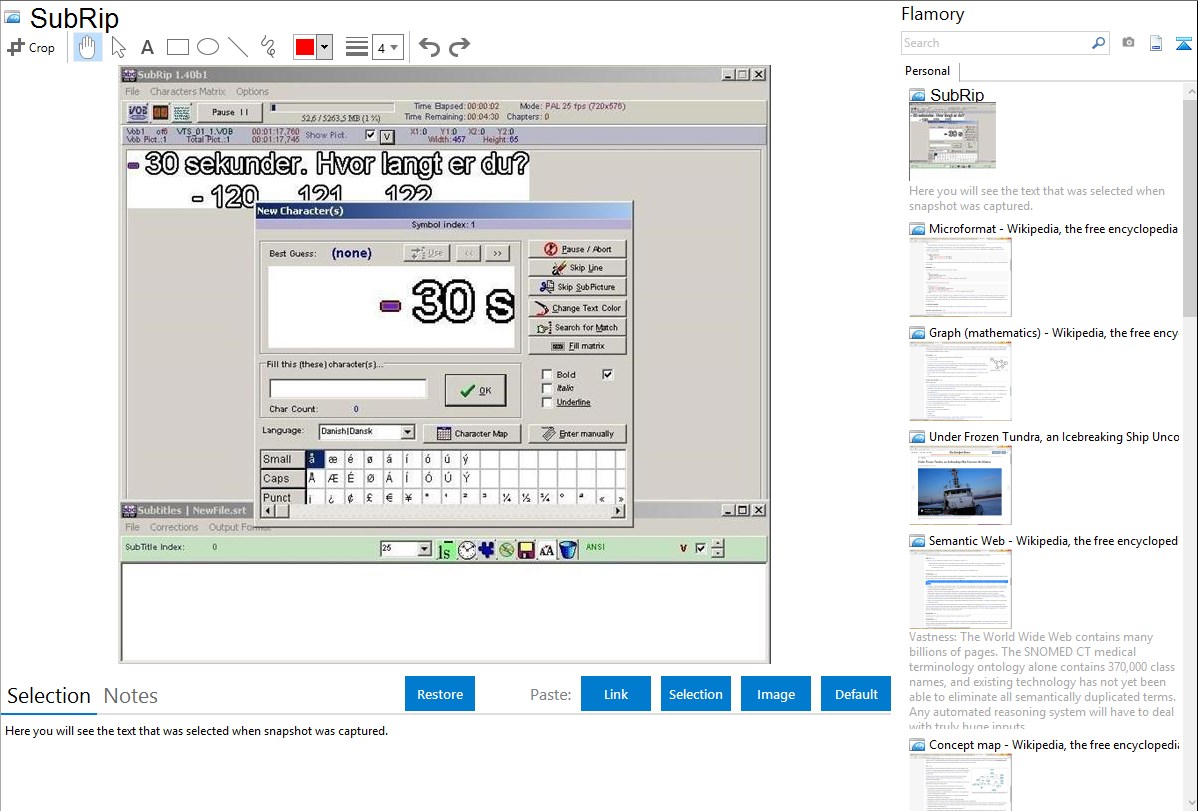Screen dimensions: 1198x811
Task: Choose the arrow pointer tool
Action: pyautogui.click(x=118, y=47)
